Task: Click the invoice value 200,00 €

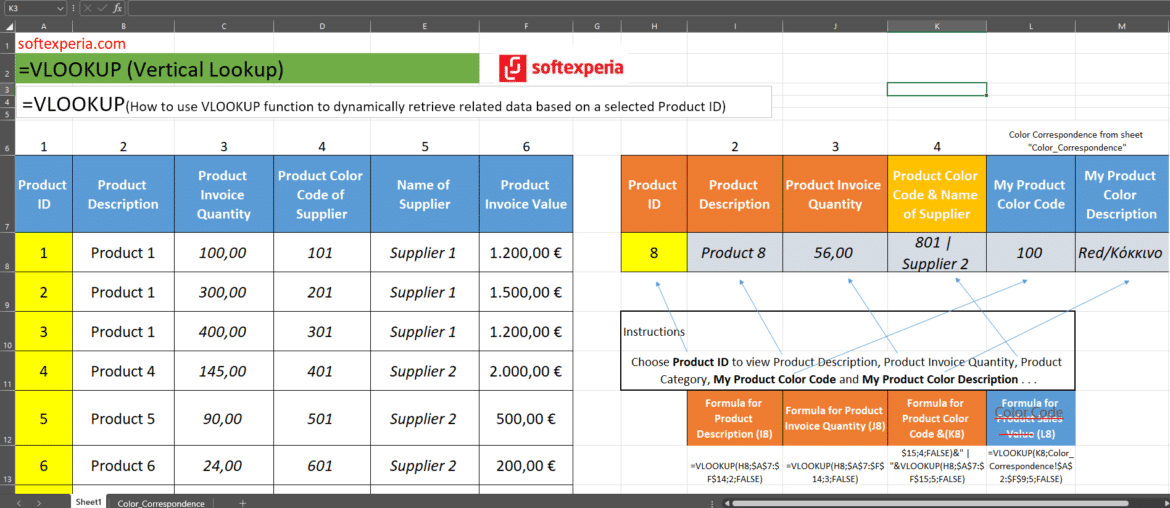Action: point(526,465)
